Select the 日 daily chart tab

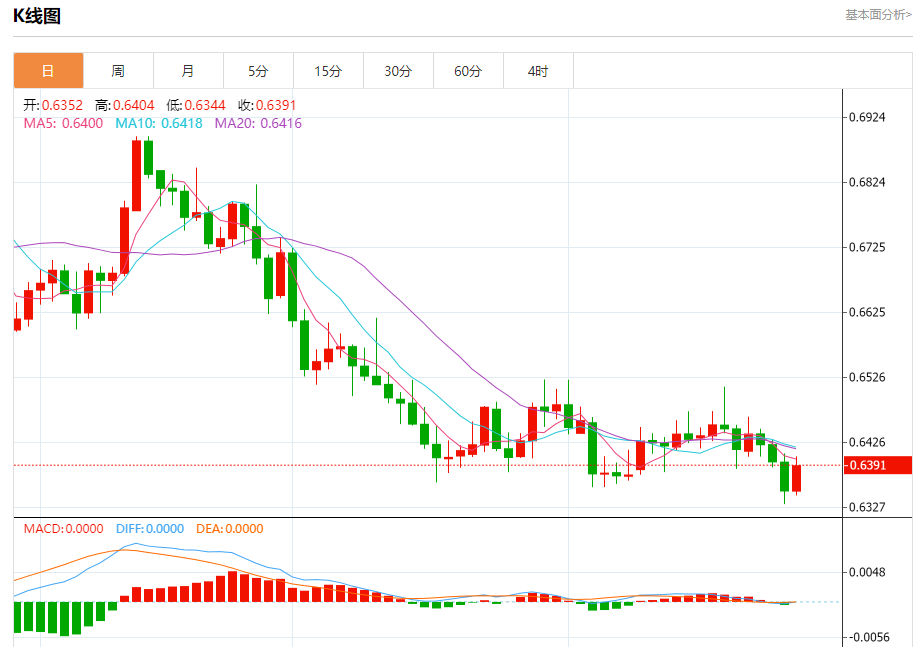point(48,71)
